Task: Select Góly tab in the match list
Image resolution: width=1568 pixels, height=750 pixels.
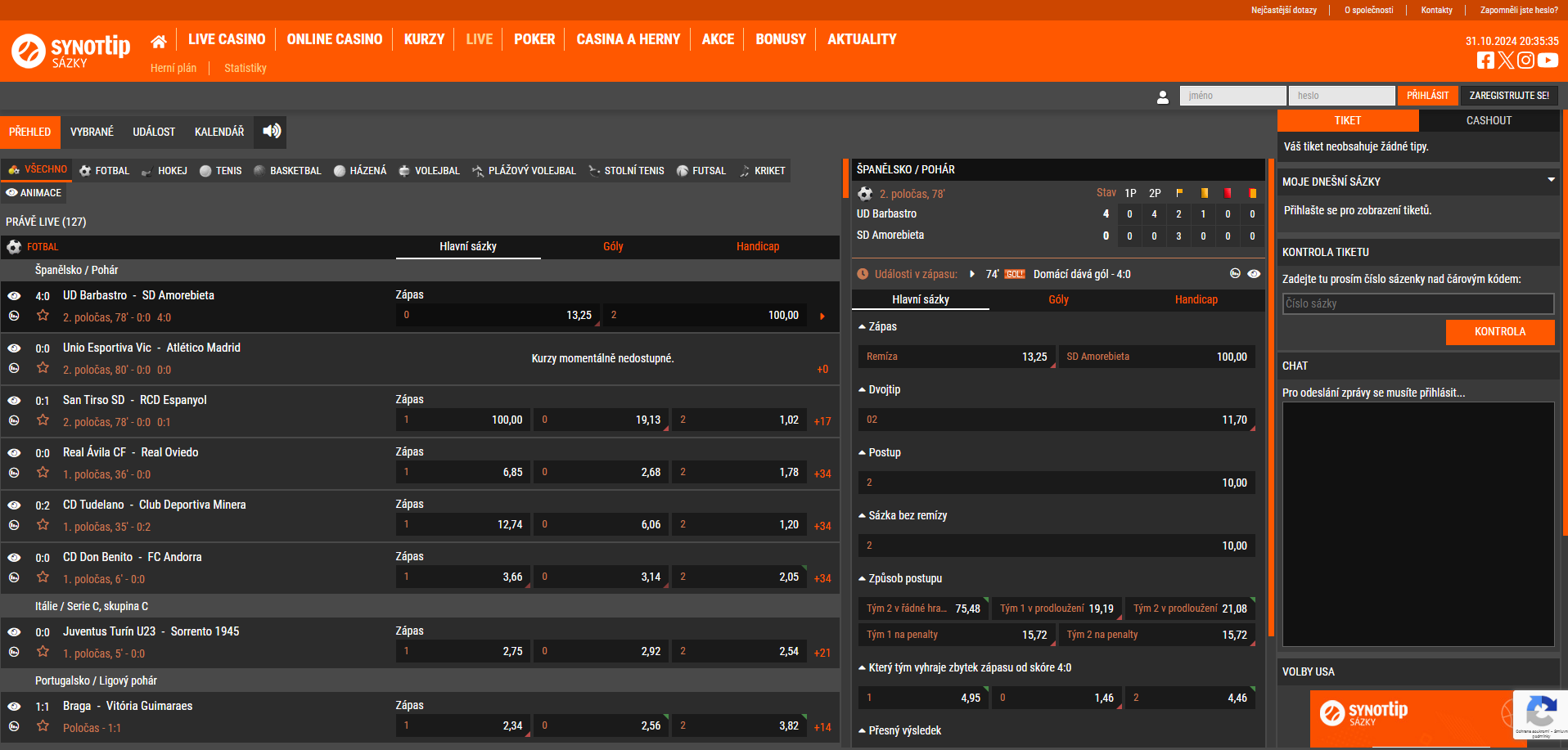Action: (613, 246)
